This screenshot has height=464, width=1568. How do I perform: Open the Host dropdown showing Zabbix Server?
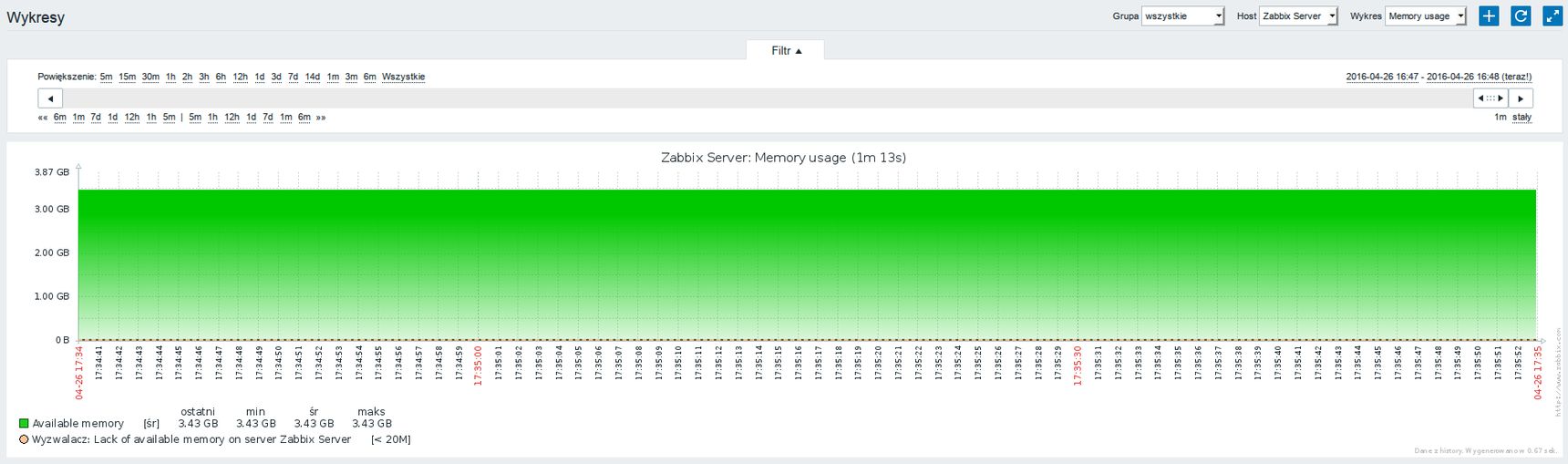point(1298,16)
